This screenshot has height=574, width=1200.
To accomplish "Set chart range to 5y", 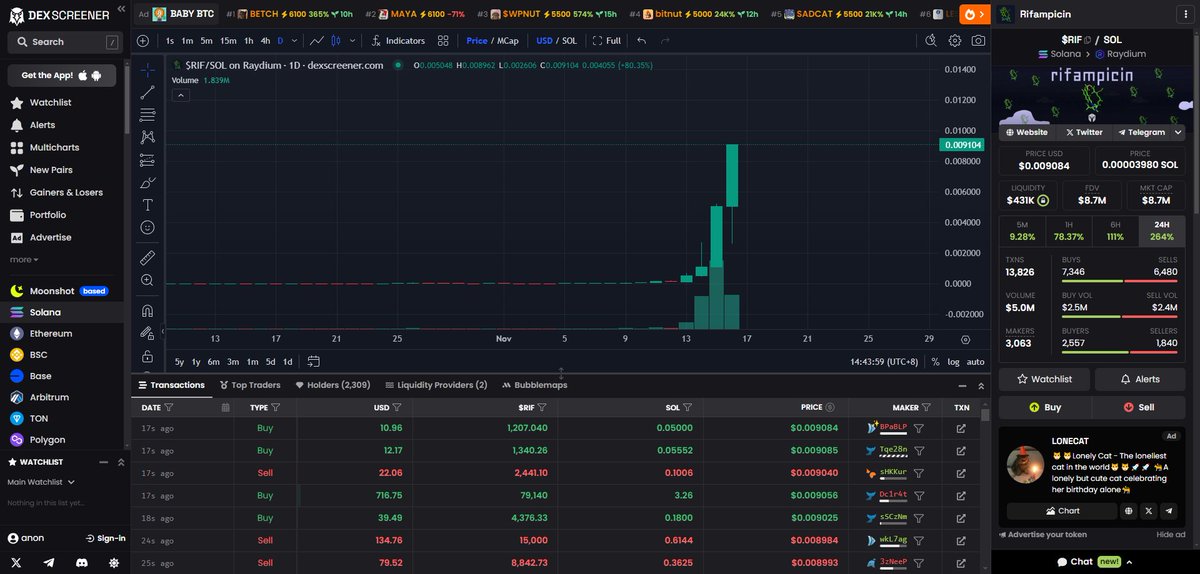I will (x=179, y=362).
